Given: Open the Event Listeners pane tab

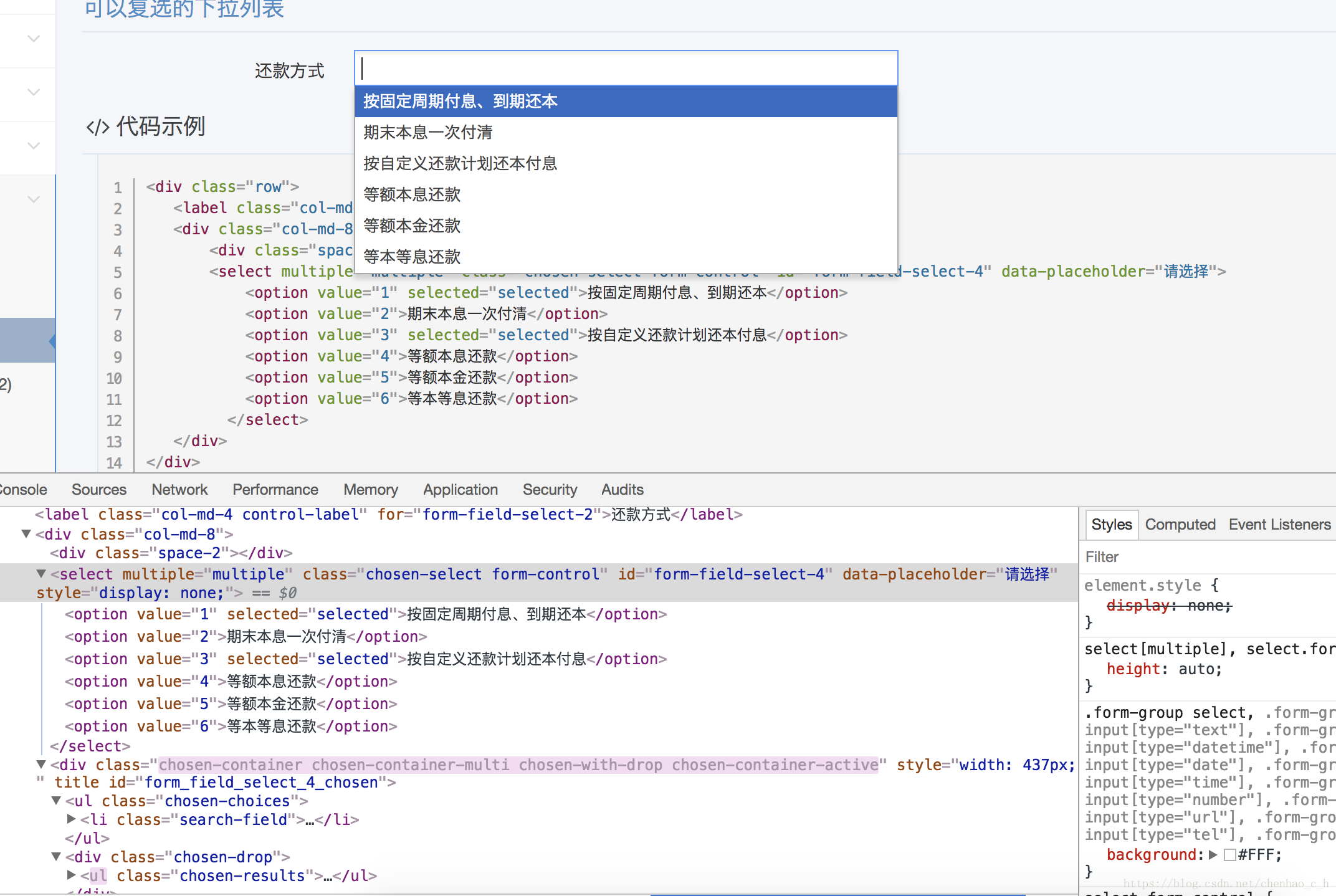Looking at the screenshot, I should click(x=1280, y=525).
